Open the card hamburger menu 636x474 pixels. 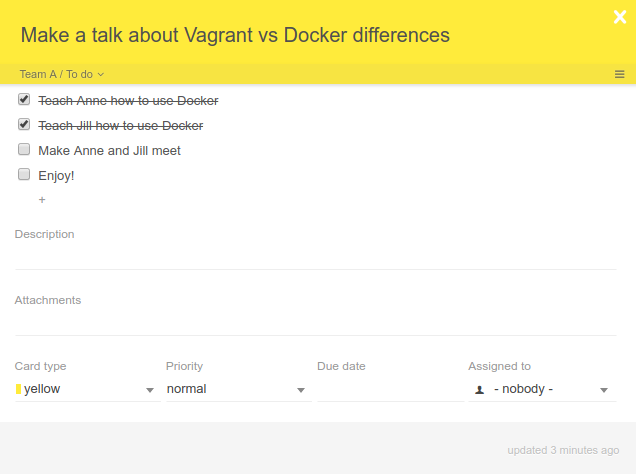pos(619,74)
